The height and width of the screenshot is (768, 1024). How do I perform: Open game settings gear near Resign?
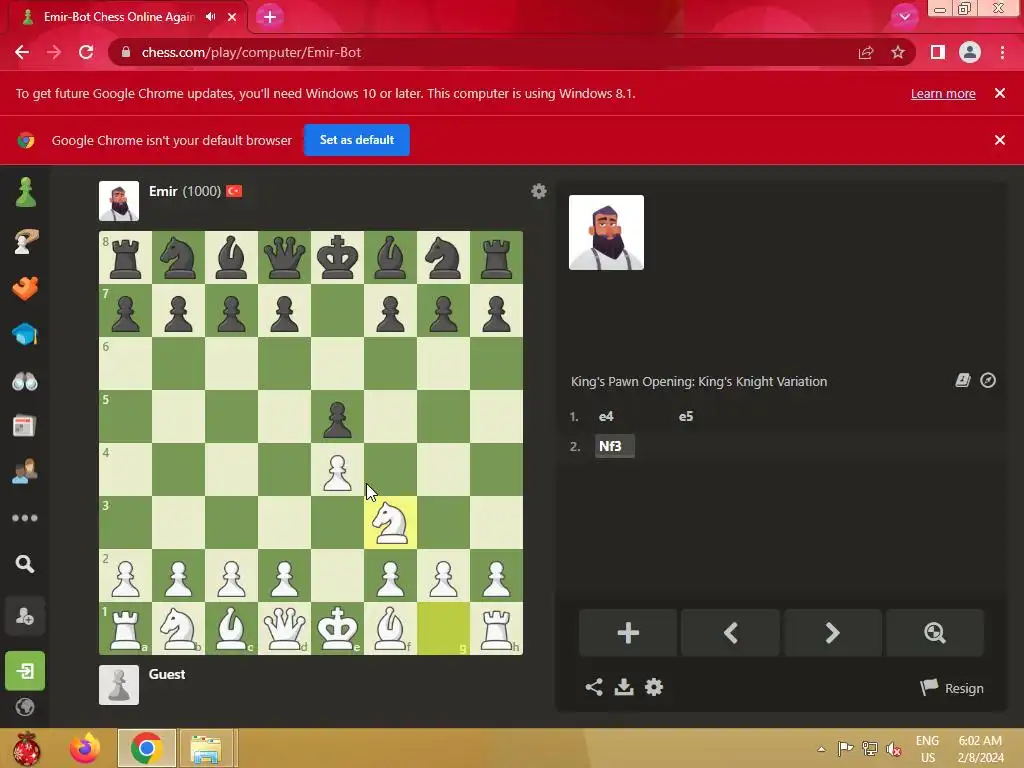(654, 687)
